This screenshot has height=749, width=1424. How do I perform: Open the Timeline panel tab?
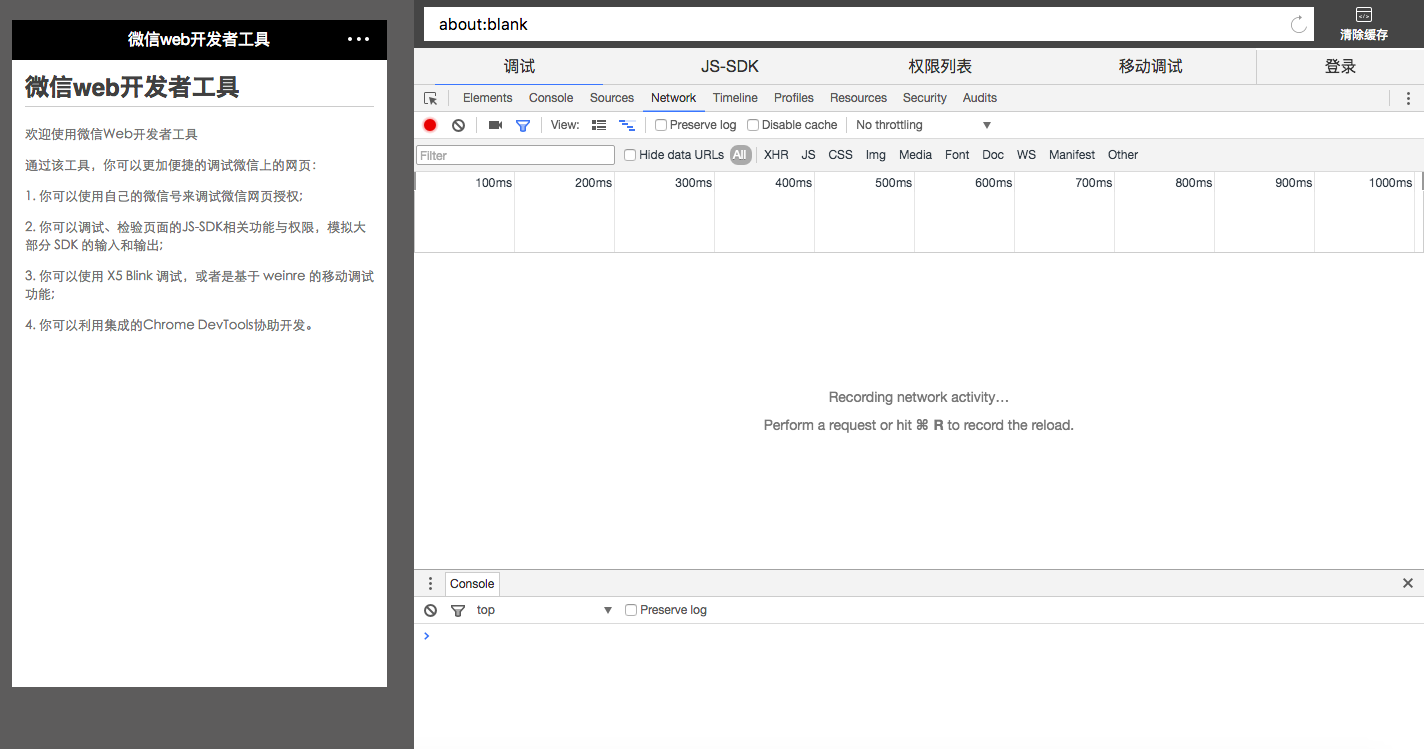pyautogui.click(x=735, y=98)
